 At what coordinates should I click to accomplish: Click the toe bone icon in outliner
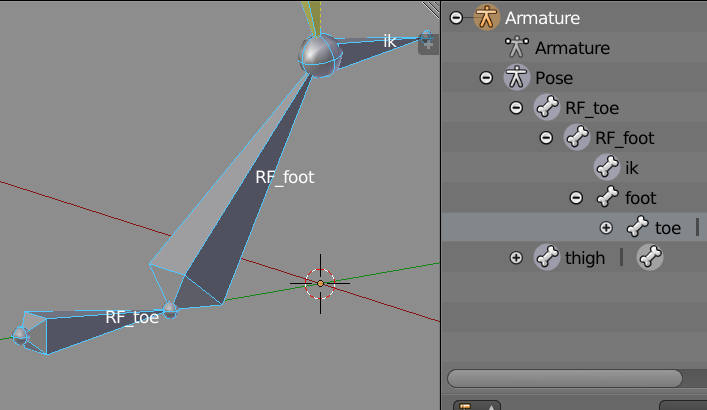[637, 227]
